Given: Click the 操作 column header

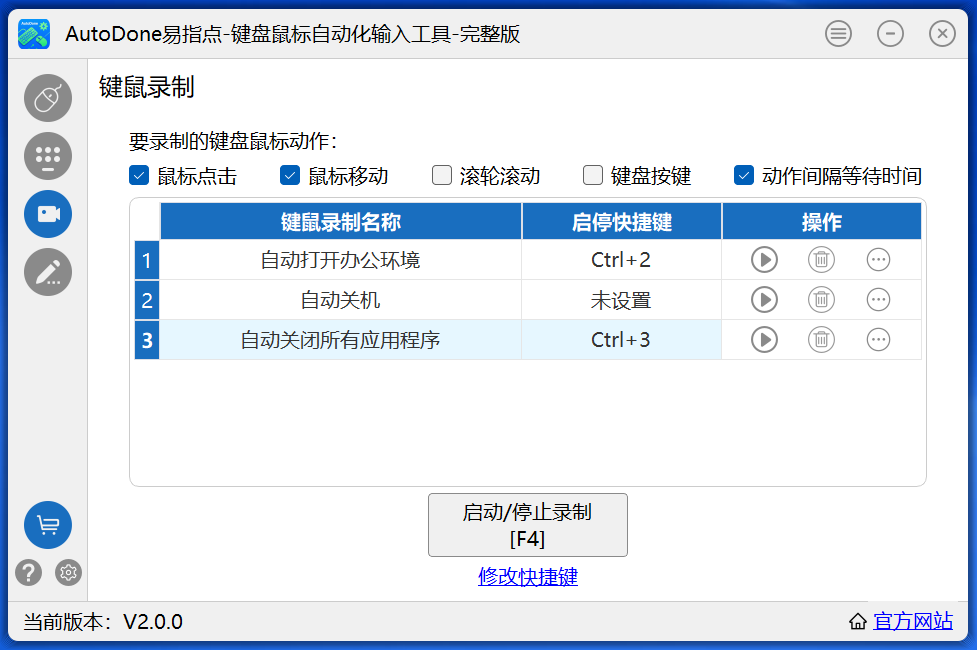Looking at the screenshot, I should [822, 221].
